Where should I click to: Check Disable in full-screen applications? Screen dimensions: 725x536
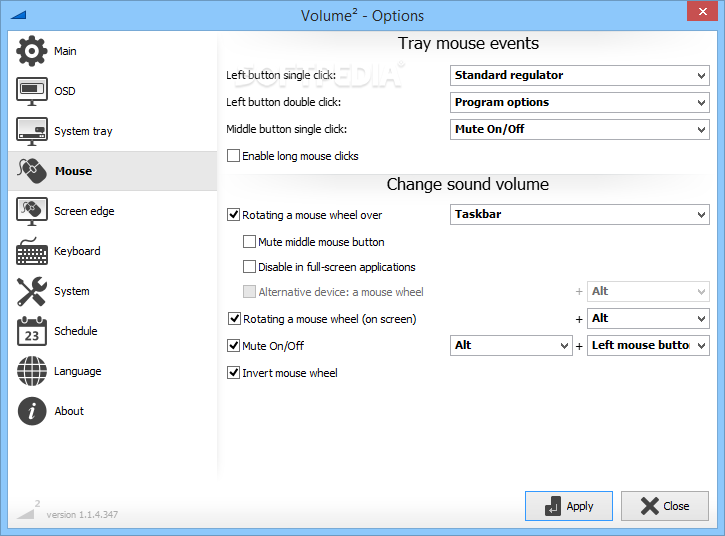coord(249,266)
